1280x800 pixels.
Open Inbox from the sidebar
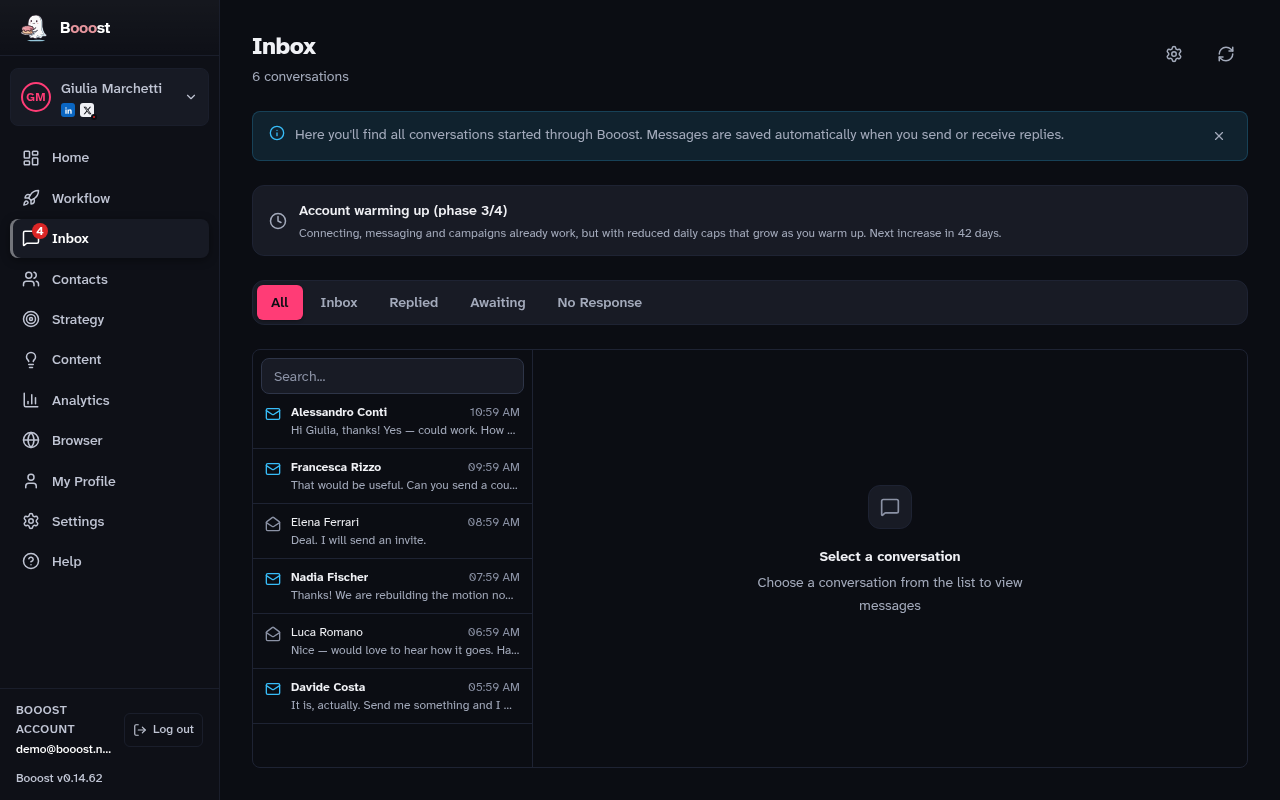pyautogui.click(x=109, y=238)
